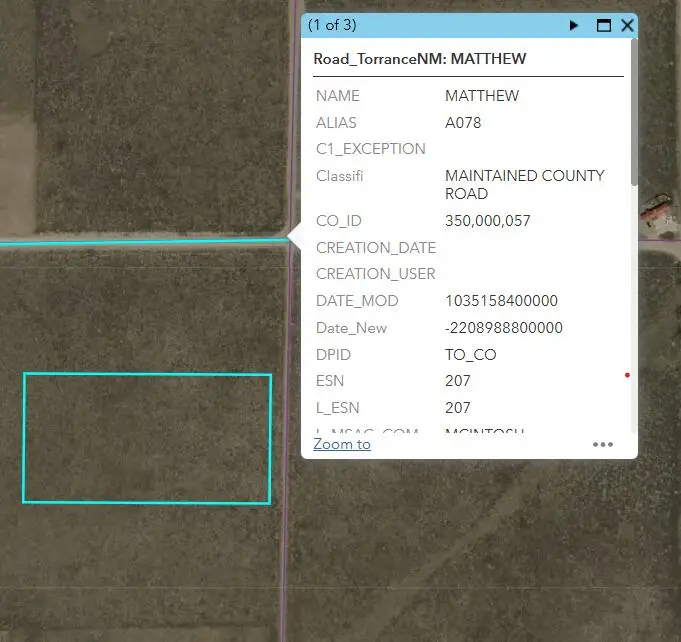Select the MAINTAINED COUNTY ROAD classification value
This screenshot has width=681, height=642.
[524, 184]
